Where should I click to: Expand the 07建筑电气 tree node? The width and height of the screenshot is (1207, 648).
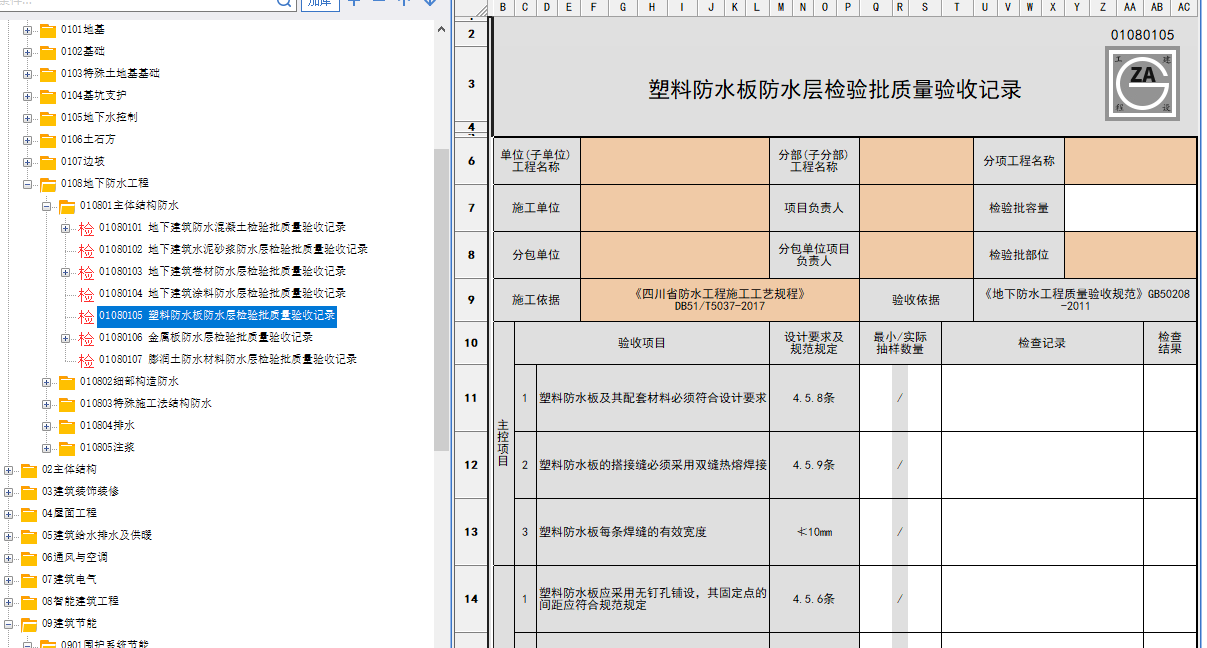pos(9,580)
